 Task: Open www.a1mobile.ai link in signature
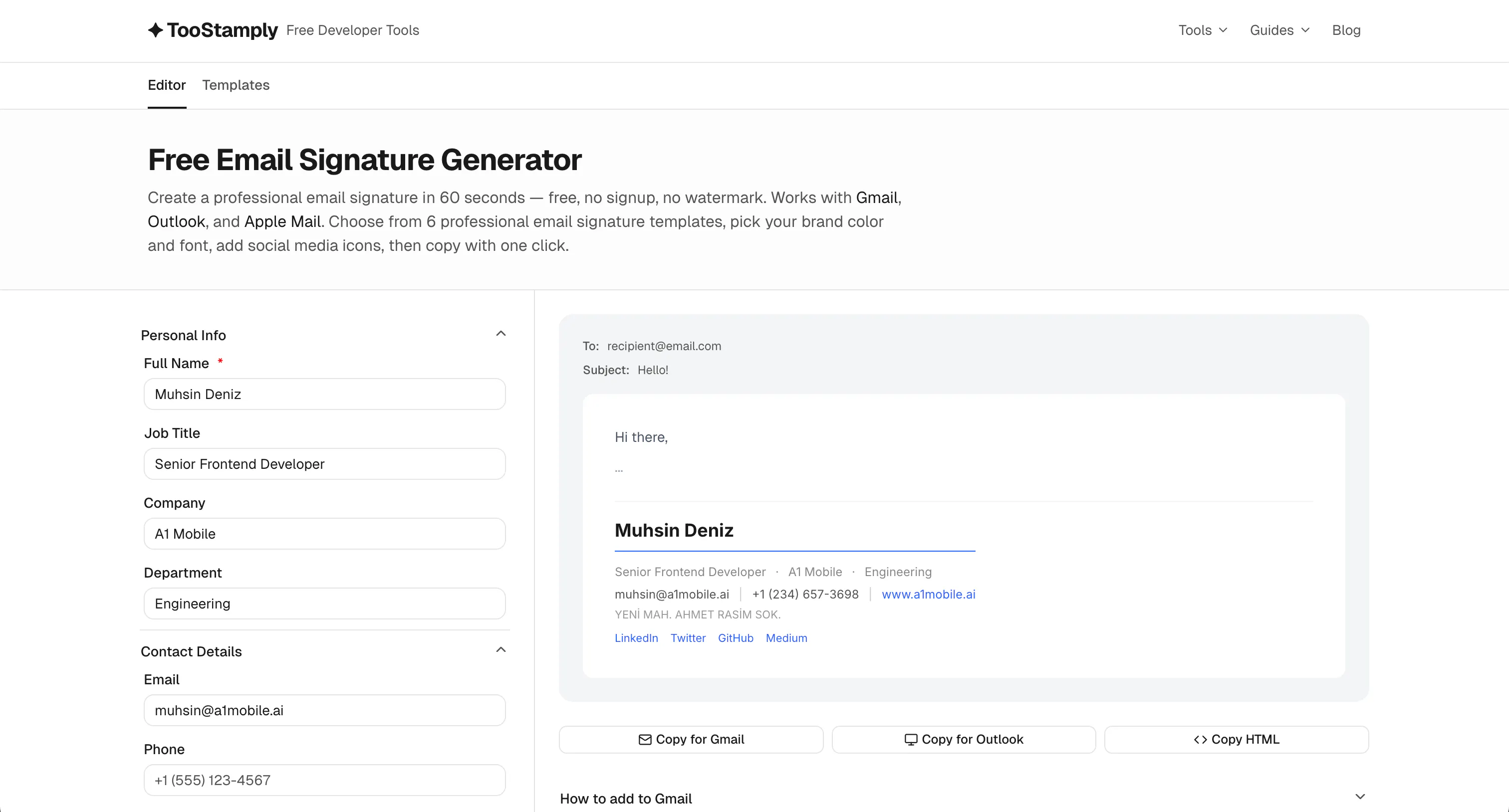929,594
